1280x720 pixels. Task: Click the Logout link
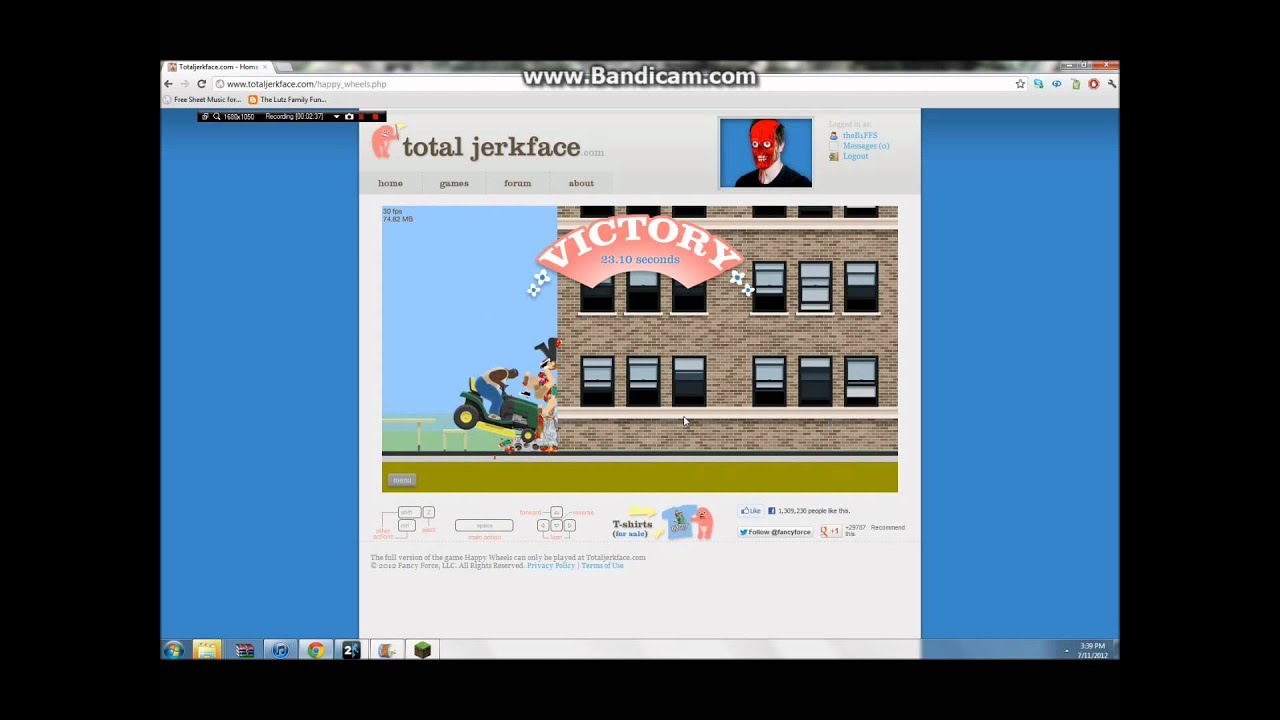[855, 157]
